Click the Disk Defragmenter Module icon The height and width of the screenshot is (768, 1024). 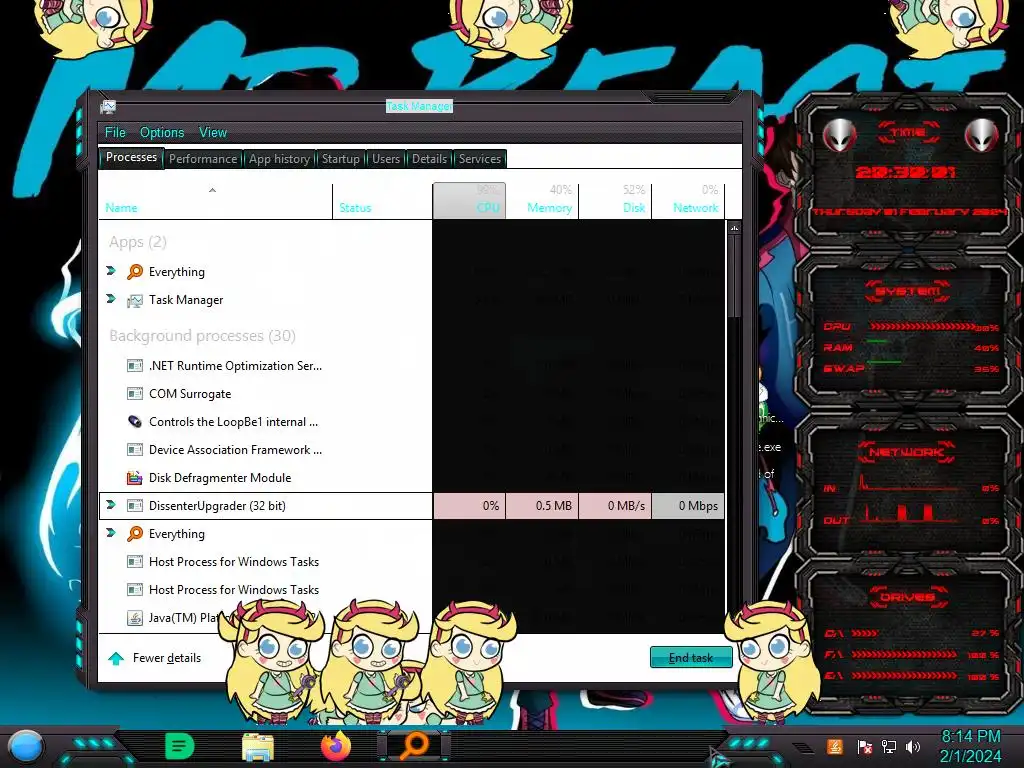135,478
